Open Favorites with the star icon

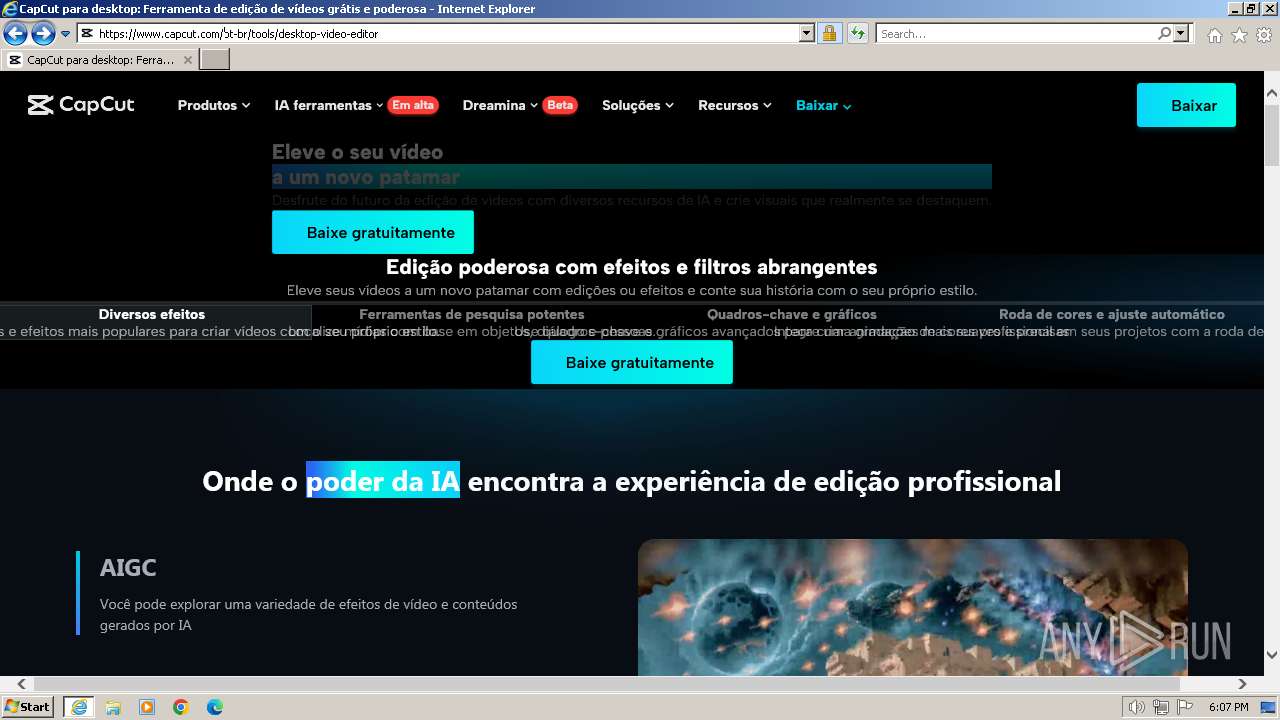coord(1239,35)
